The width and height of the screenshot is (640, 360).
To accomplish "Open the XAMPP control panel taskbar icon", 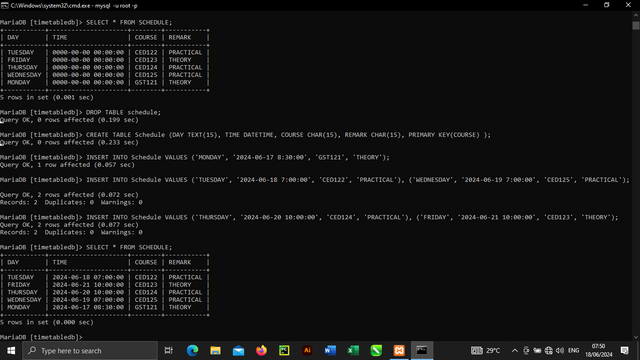I will coord(399,351).
